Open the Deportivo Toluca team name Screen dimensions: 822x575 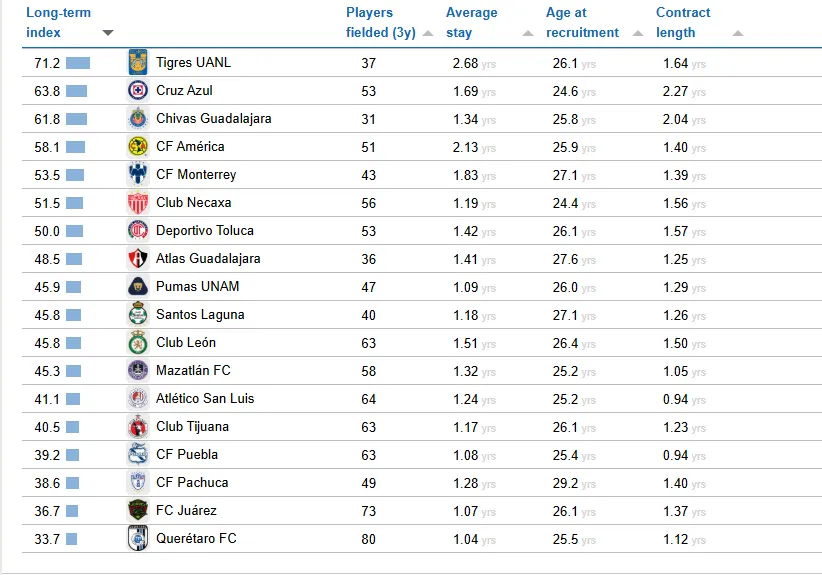[x=205, y=230]
